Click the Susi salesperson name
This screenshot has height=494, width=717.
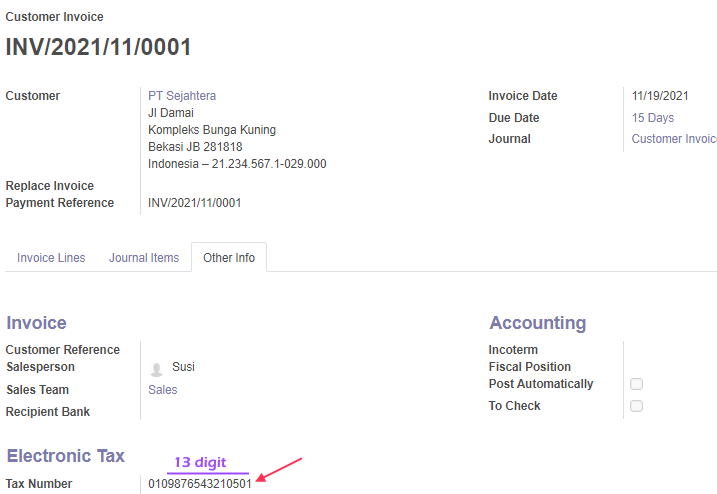tap(183, 366)
